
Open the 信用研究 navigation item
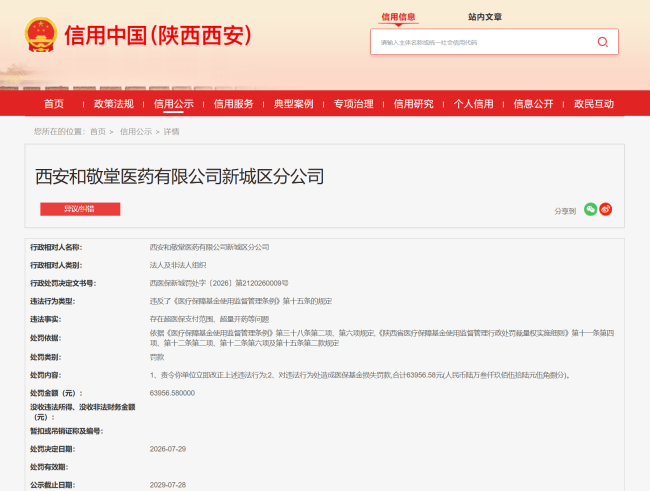413,104
